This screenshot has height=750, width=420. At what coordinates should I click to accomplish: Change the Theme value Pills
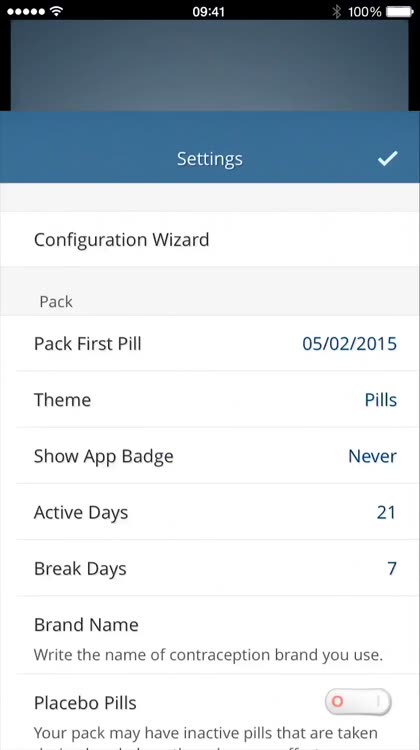[x=381, y=400]
